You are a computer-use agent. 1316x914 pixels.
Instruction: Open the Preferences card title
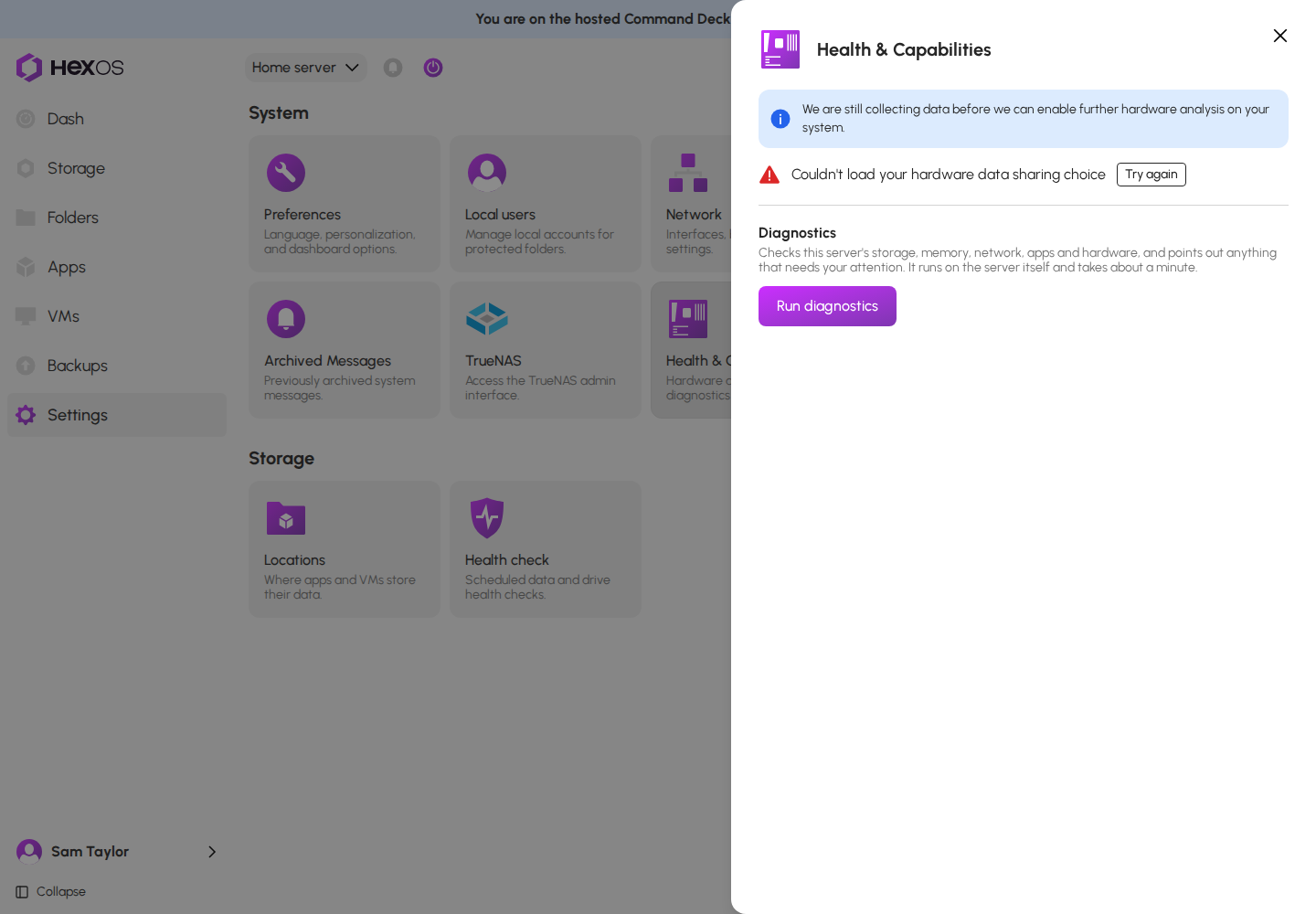tap(302, 215)
